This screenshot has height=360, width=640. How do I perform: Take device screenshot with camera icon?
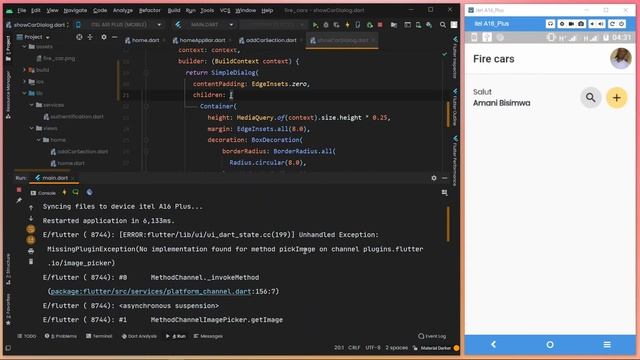581,24
